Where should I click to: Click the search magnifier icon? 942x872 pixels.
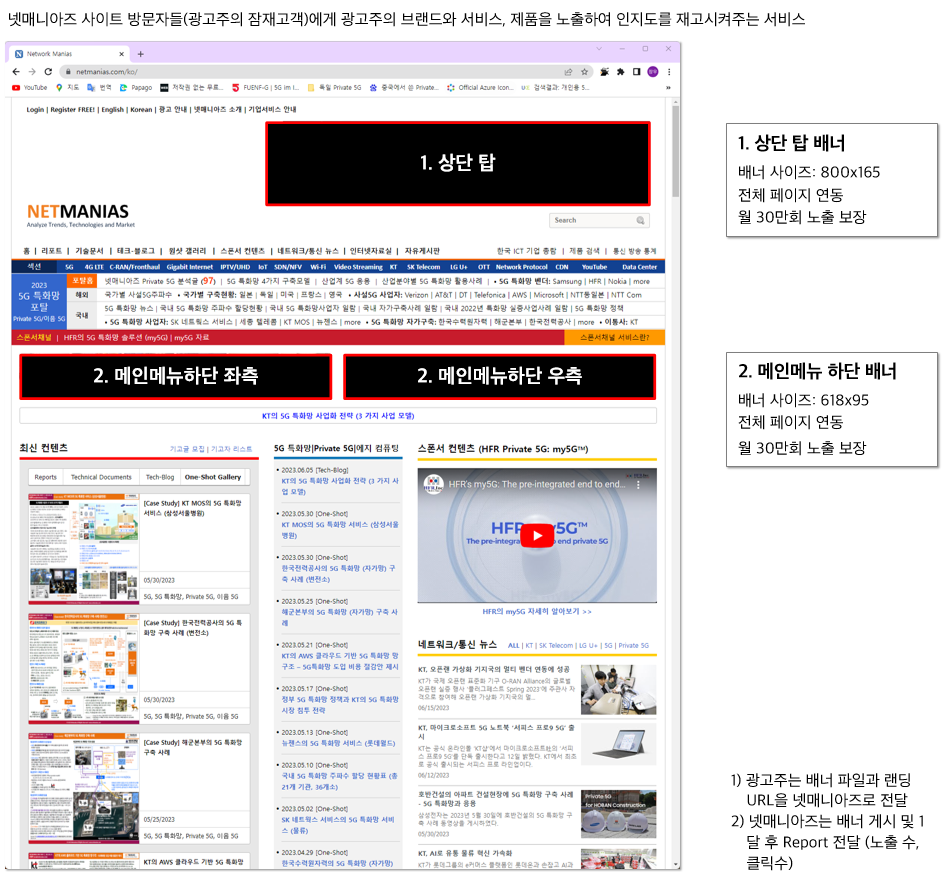(x=640, y=221)
